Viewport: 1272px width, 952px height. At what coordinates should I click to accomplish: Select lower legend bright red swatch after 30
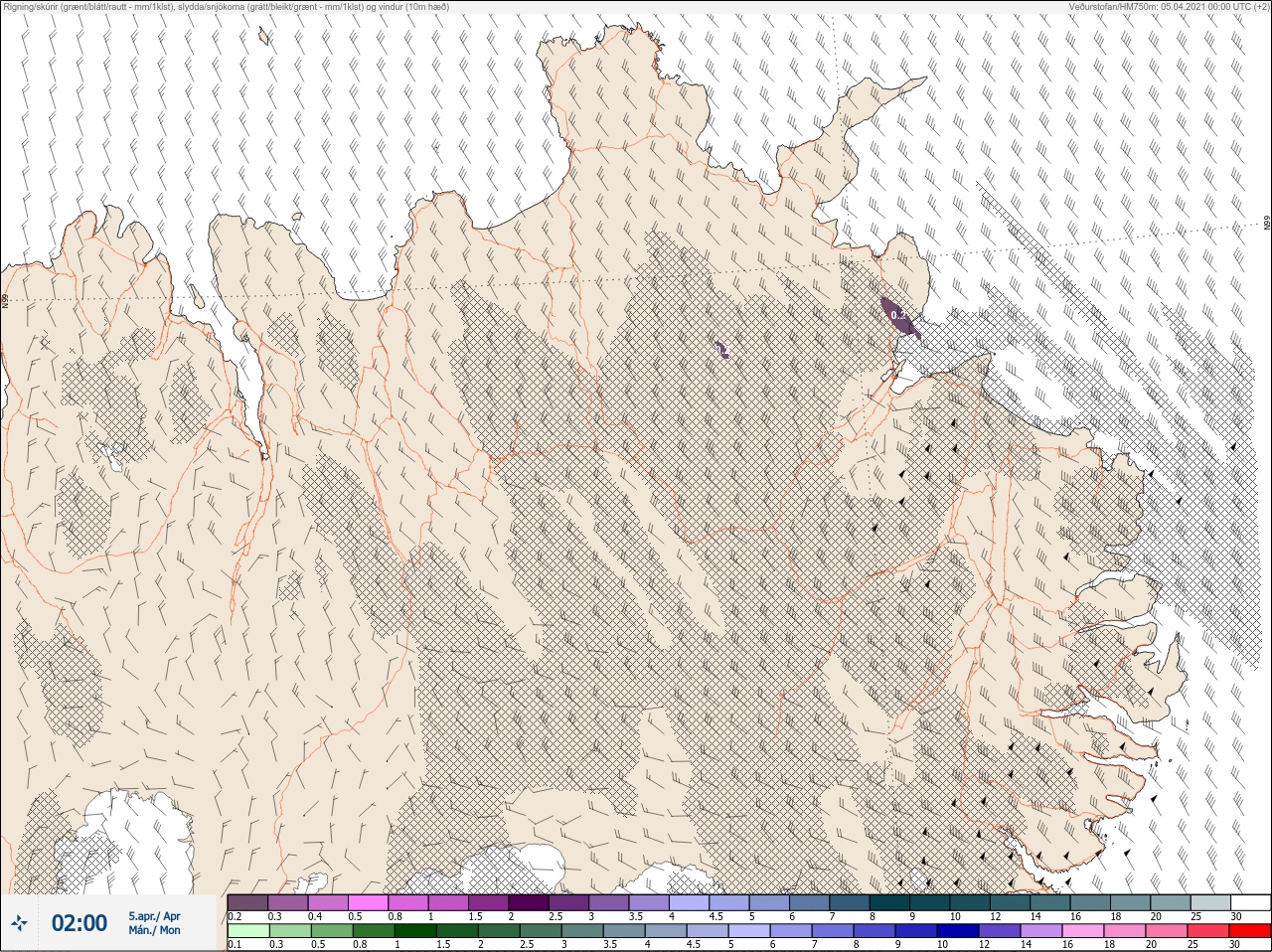(x=1250, y=931)
